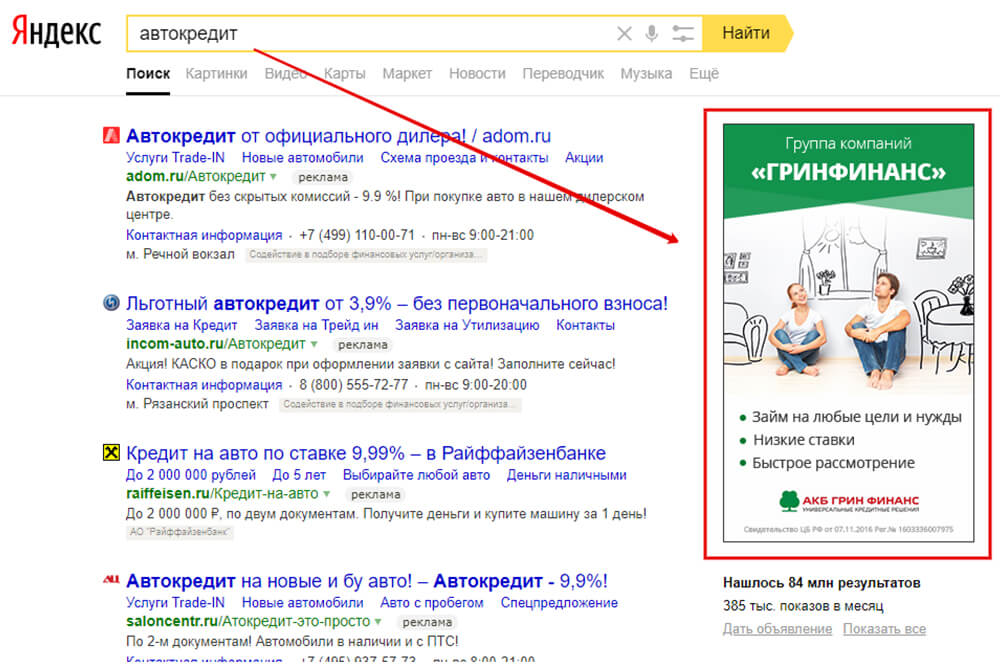This screenshot has height=667, width=1000.
Task: Expand the saloncentr.ru URL dropdown arrow
Action: [378, 622]
